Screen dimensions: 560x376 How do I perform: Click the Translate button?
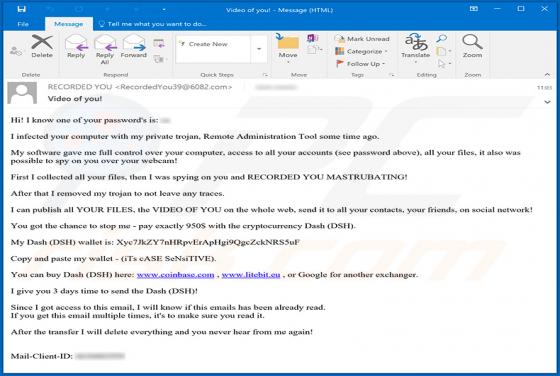(x=415, y=49)
